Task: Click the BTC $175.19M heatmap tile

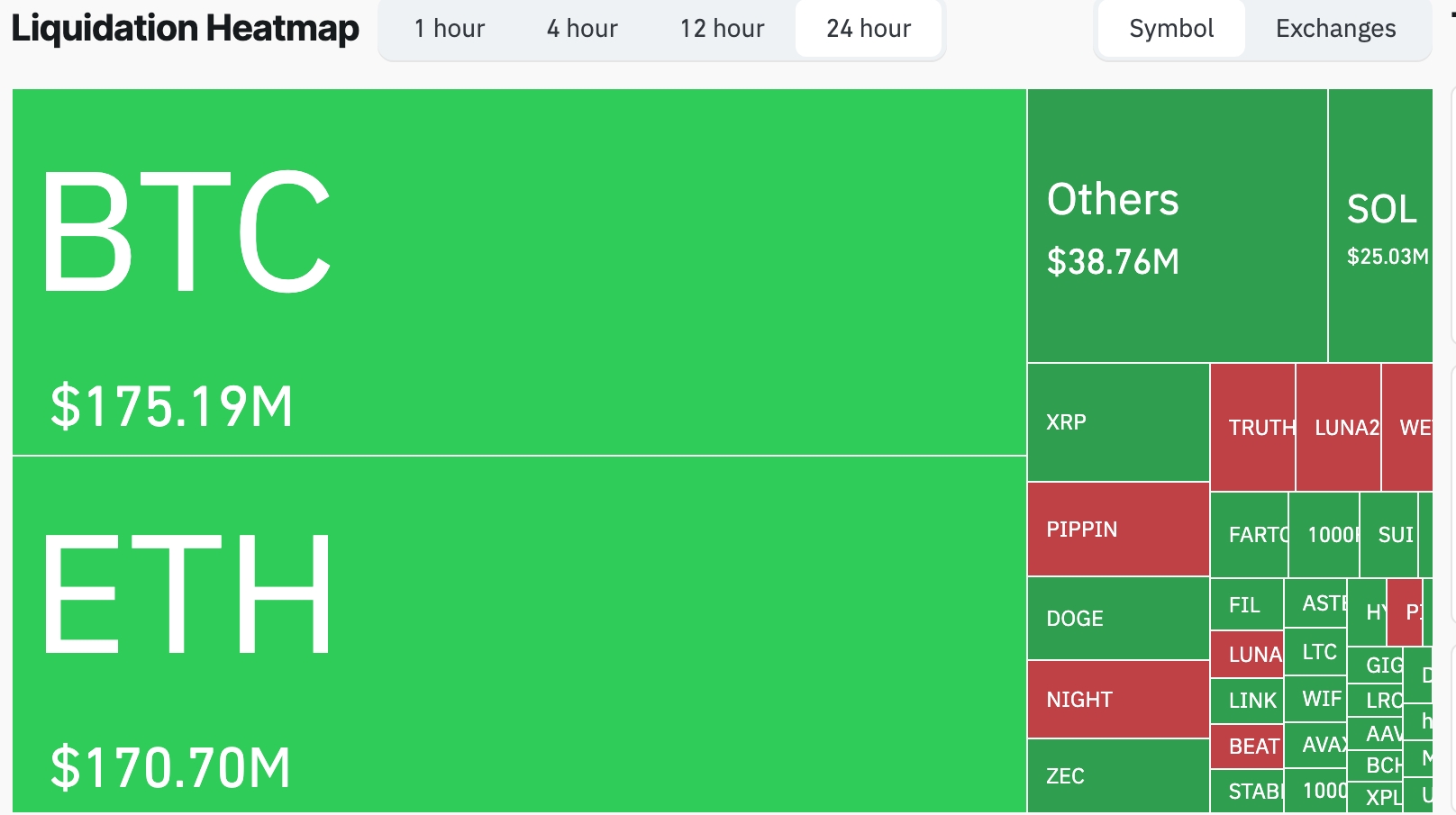Action: pyautogui.click(x=519, y=272)
